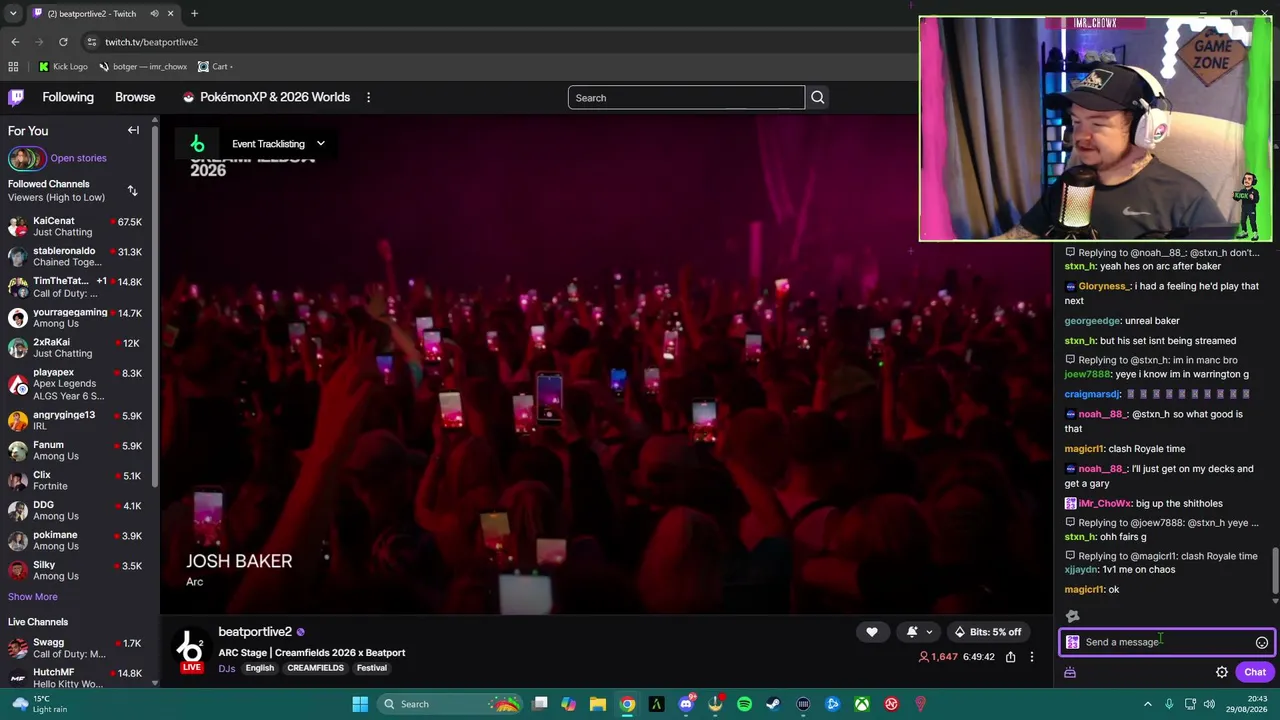Show hidden system tray icons
This screenshot has height=720, width=1280.
point(1147,704)
